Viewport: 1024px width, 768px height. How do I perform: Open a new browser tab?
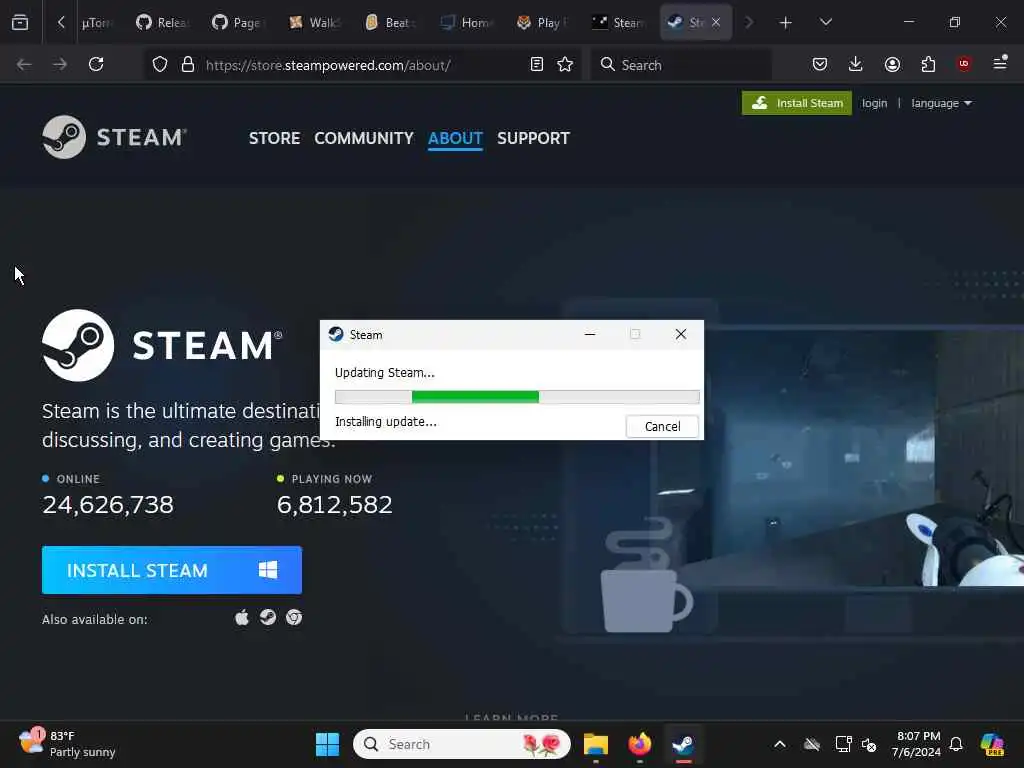(x=786, y=23)
